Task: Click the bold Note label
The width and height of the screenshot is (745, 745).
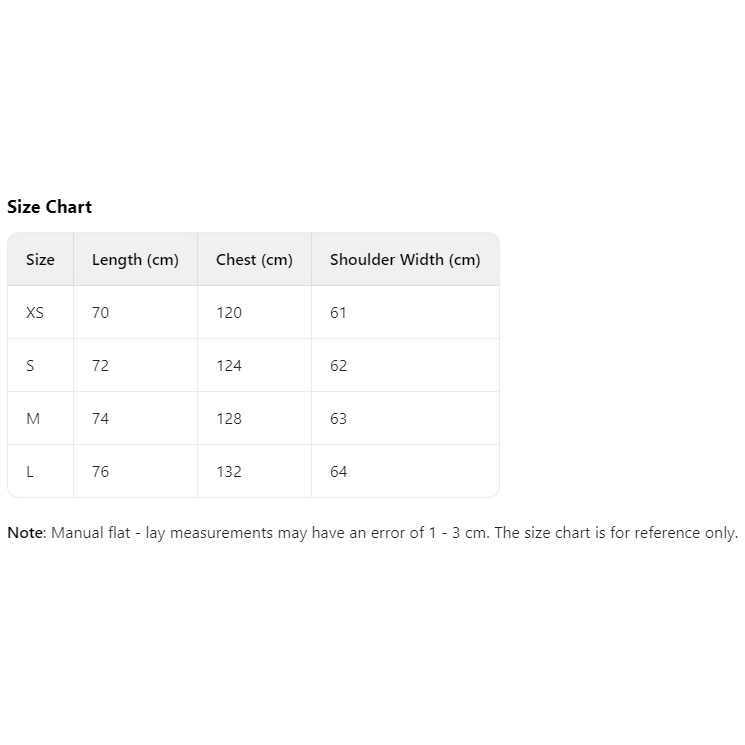Action: (x=26, y=533)
